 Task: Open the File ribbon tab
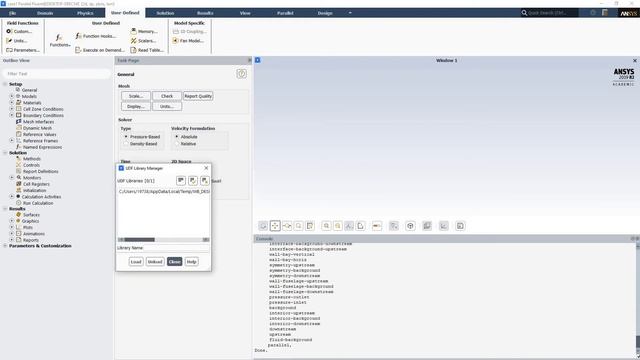12,13
